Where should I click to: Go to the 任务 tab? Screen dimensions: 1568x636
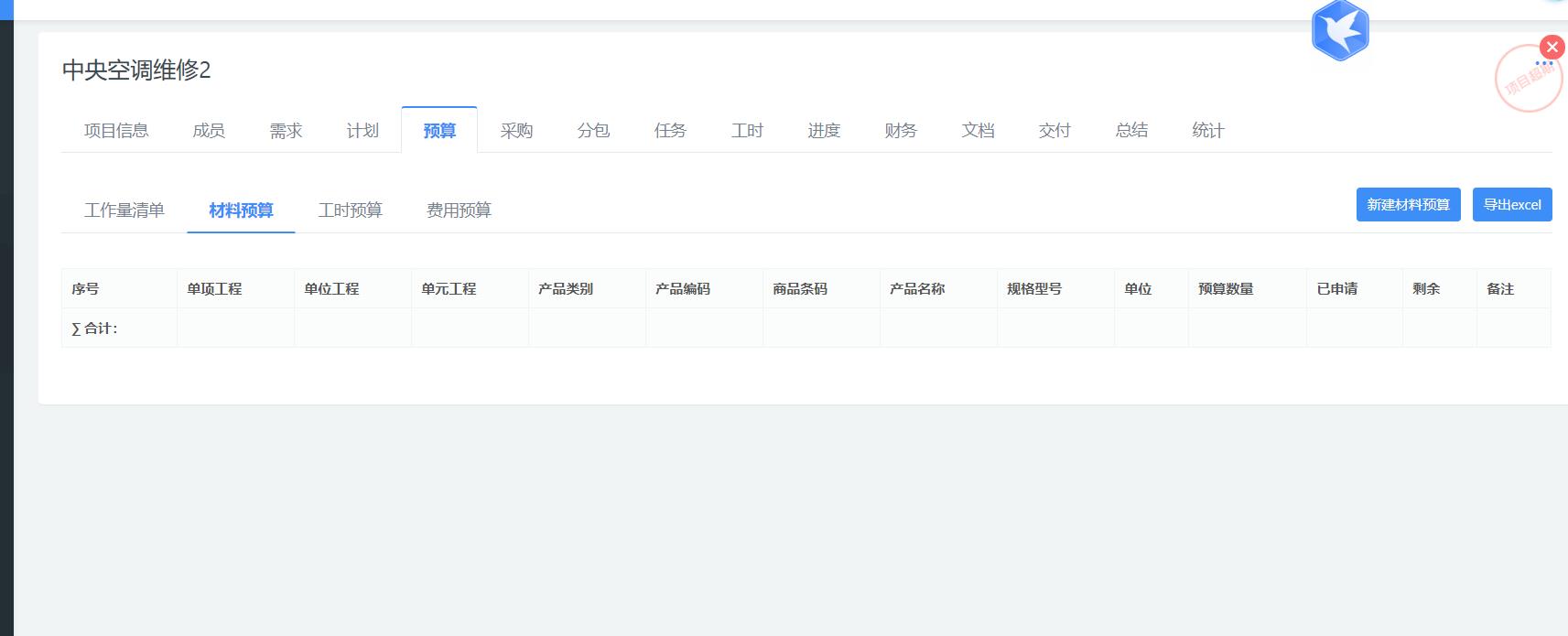[670, 131]
